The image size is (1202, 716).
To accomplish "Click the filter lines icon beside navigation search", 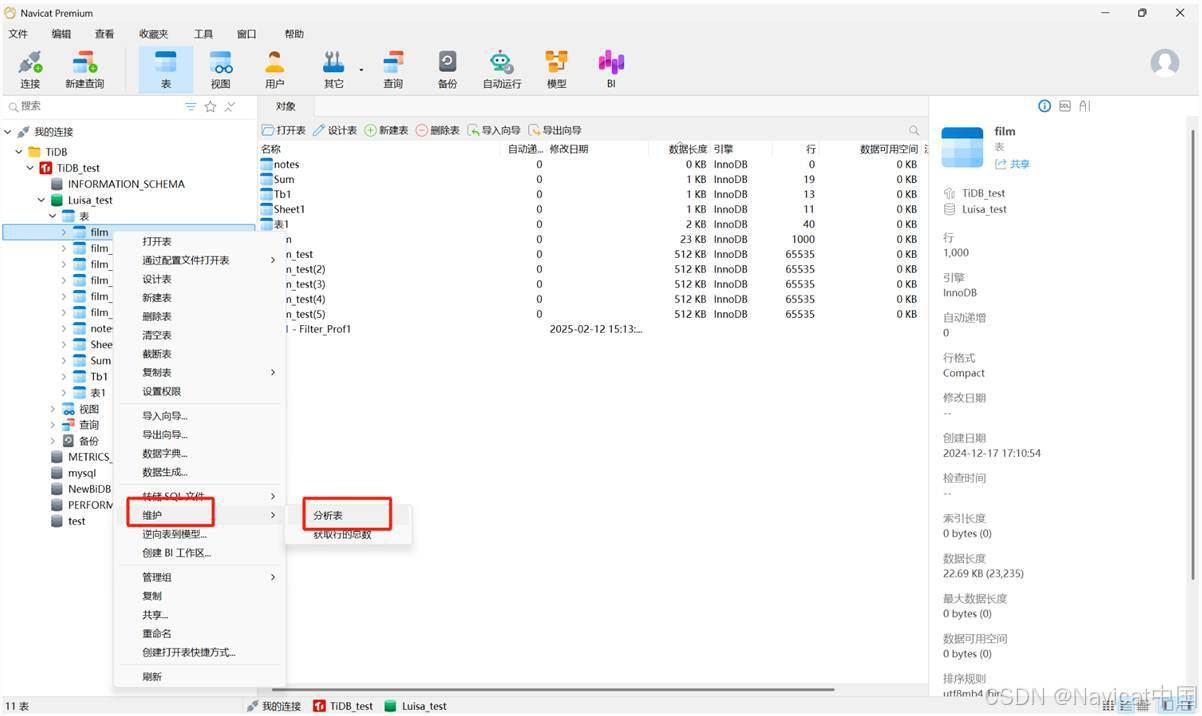I will [x=191, y=106].
